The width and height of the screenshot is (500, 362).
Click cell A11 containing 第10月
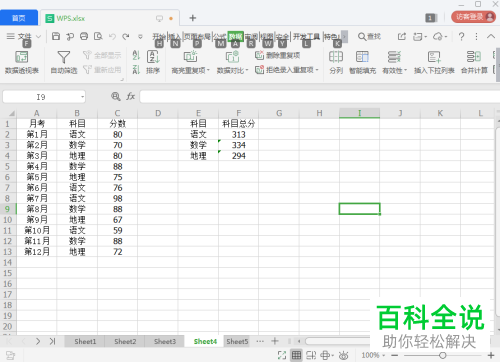37,230
